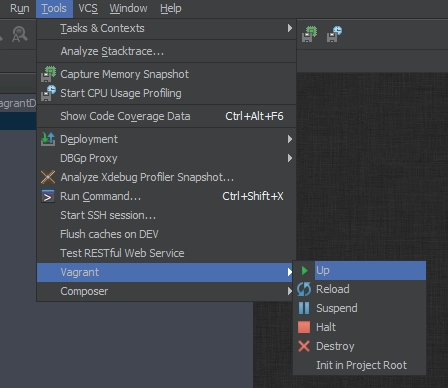Run Vagrant Up from submenu
This screenshot has height=388, width=448.
click(x=360, y=270)
